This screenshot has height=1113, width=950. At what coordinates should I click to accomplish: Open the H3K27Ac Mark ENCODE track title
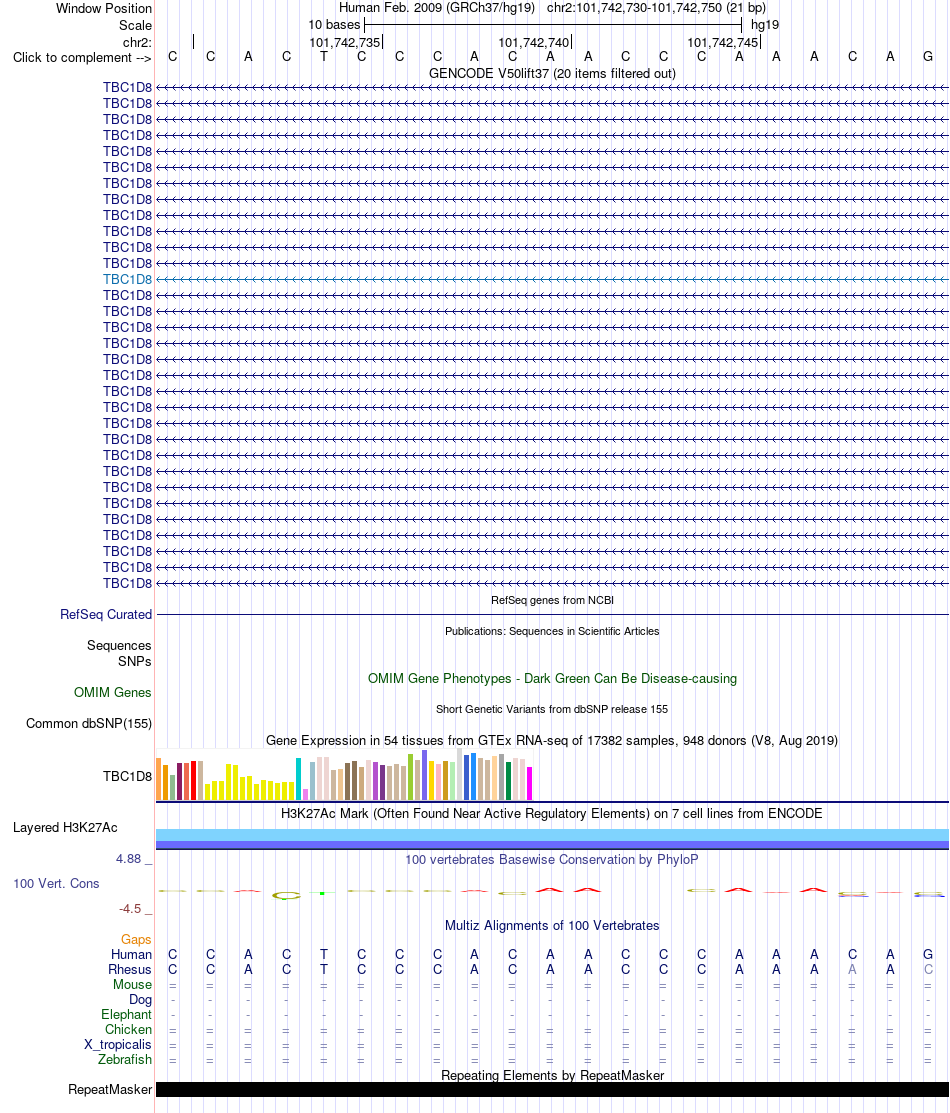[x=552, y=813]
